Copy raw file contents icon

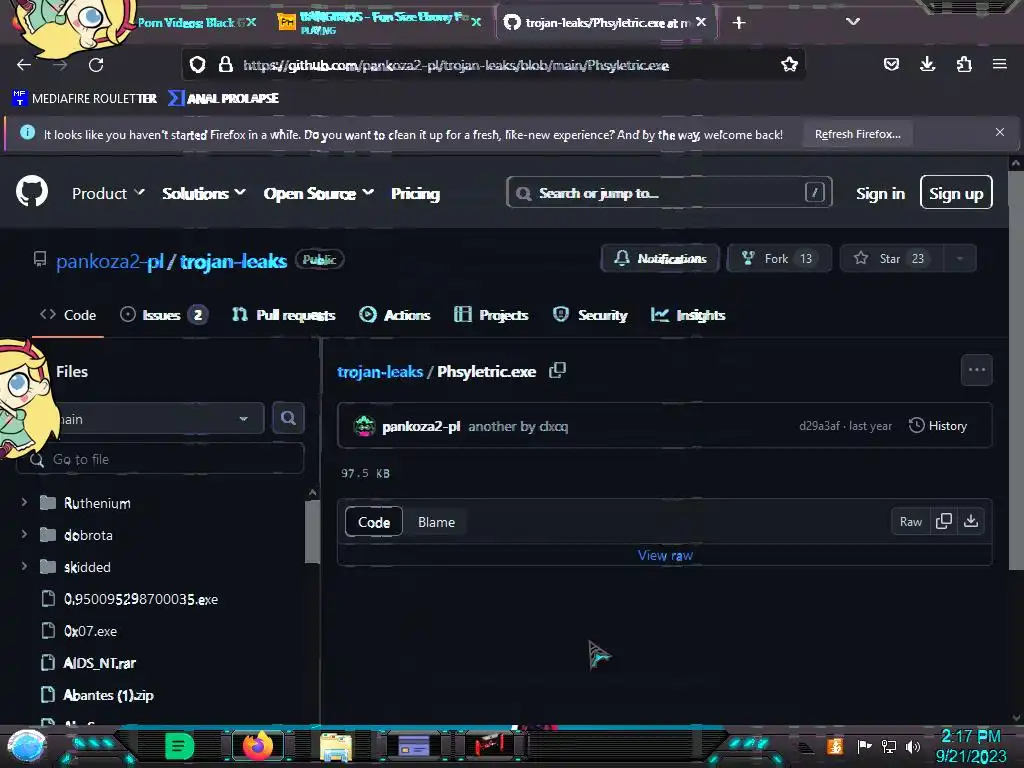(944, 521)
